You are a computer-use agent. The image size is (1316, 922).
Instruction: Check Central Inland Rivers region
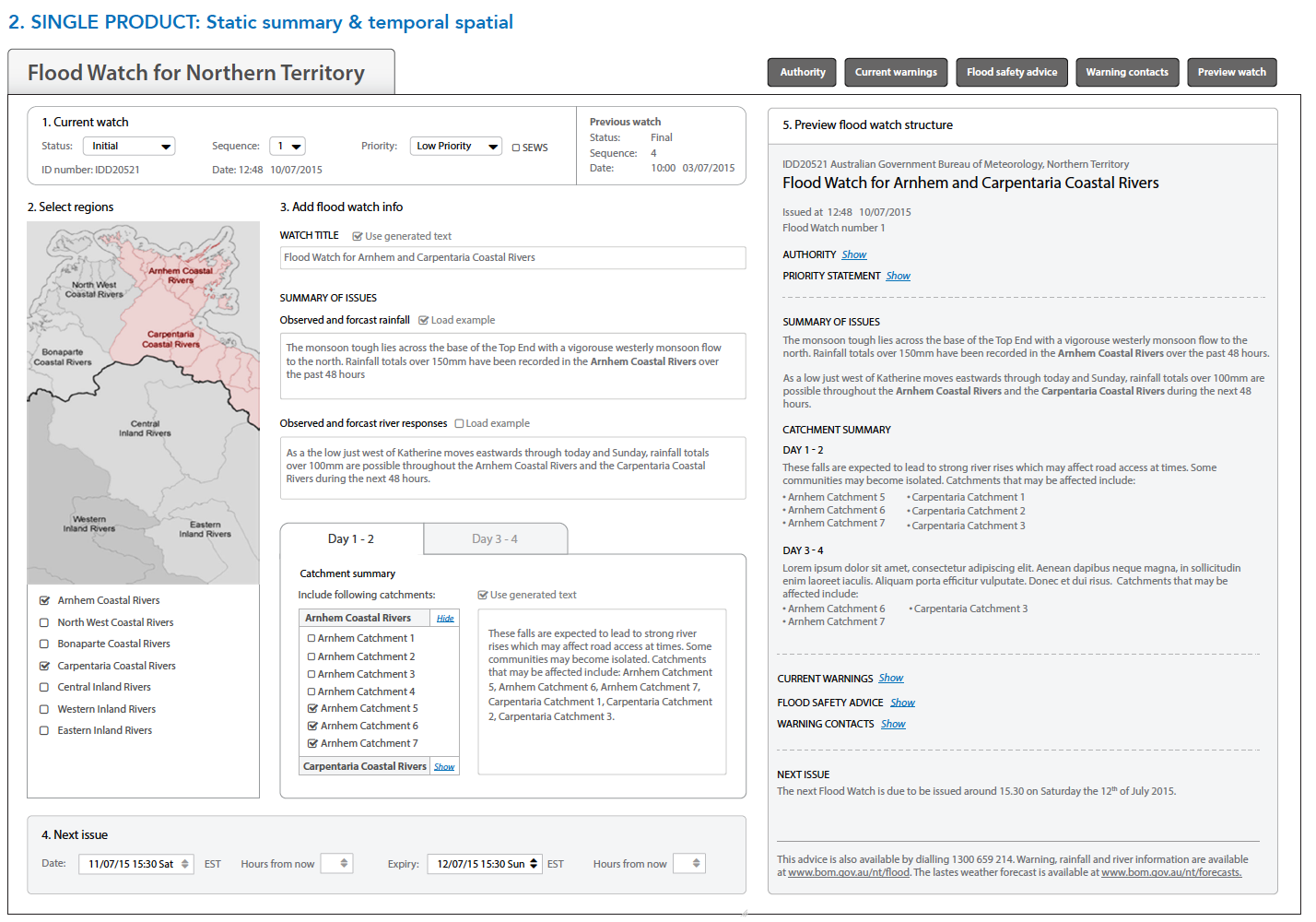tap(44, 687)
